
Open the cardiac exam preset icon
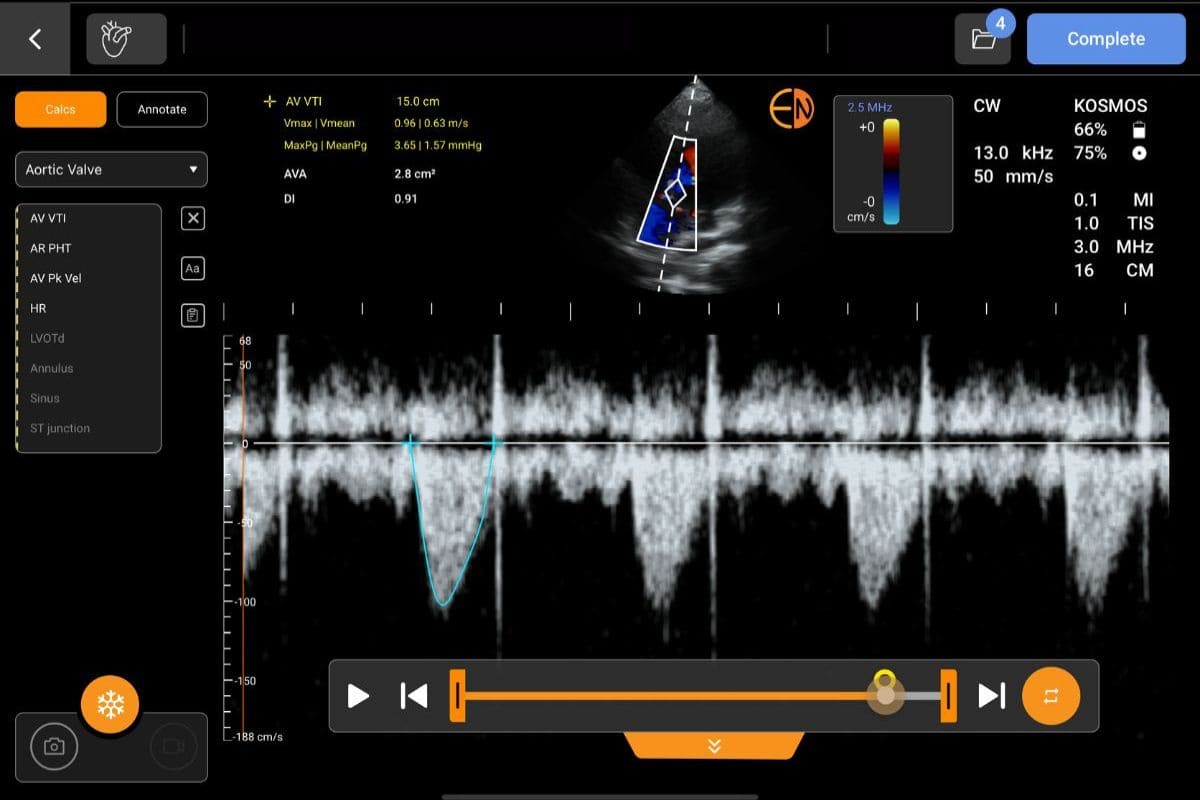pos(126,38)
